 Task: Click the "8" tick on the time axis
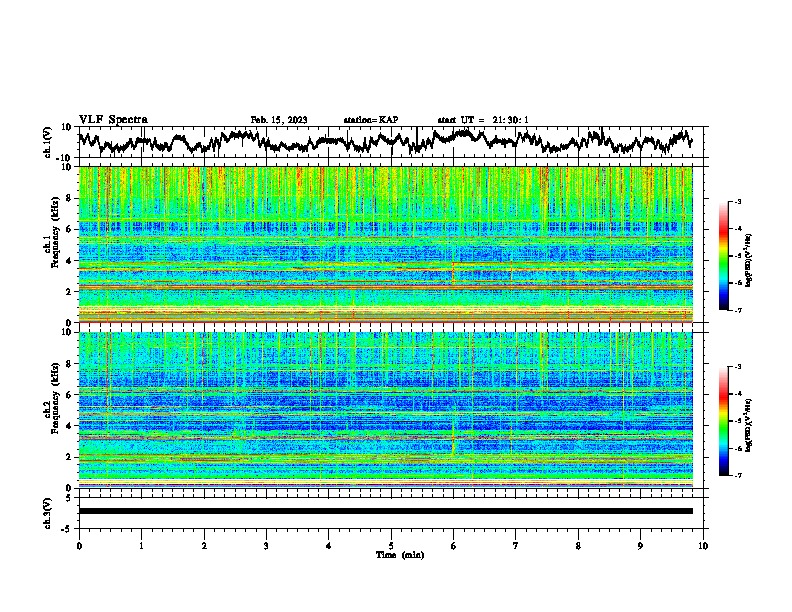click(x=578, y=546)
